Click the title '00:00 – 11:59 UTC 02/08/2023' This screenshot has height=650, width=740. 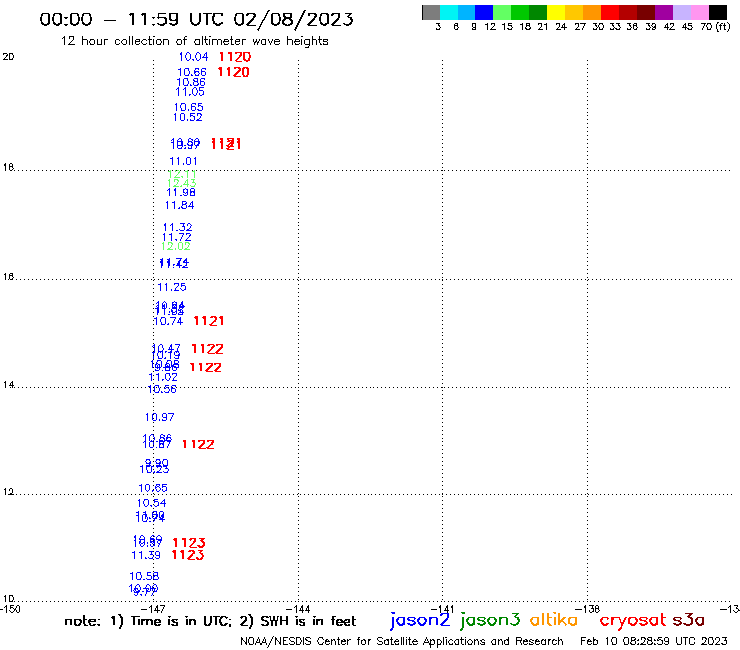pos(196,19)
